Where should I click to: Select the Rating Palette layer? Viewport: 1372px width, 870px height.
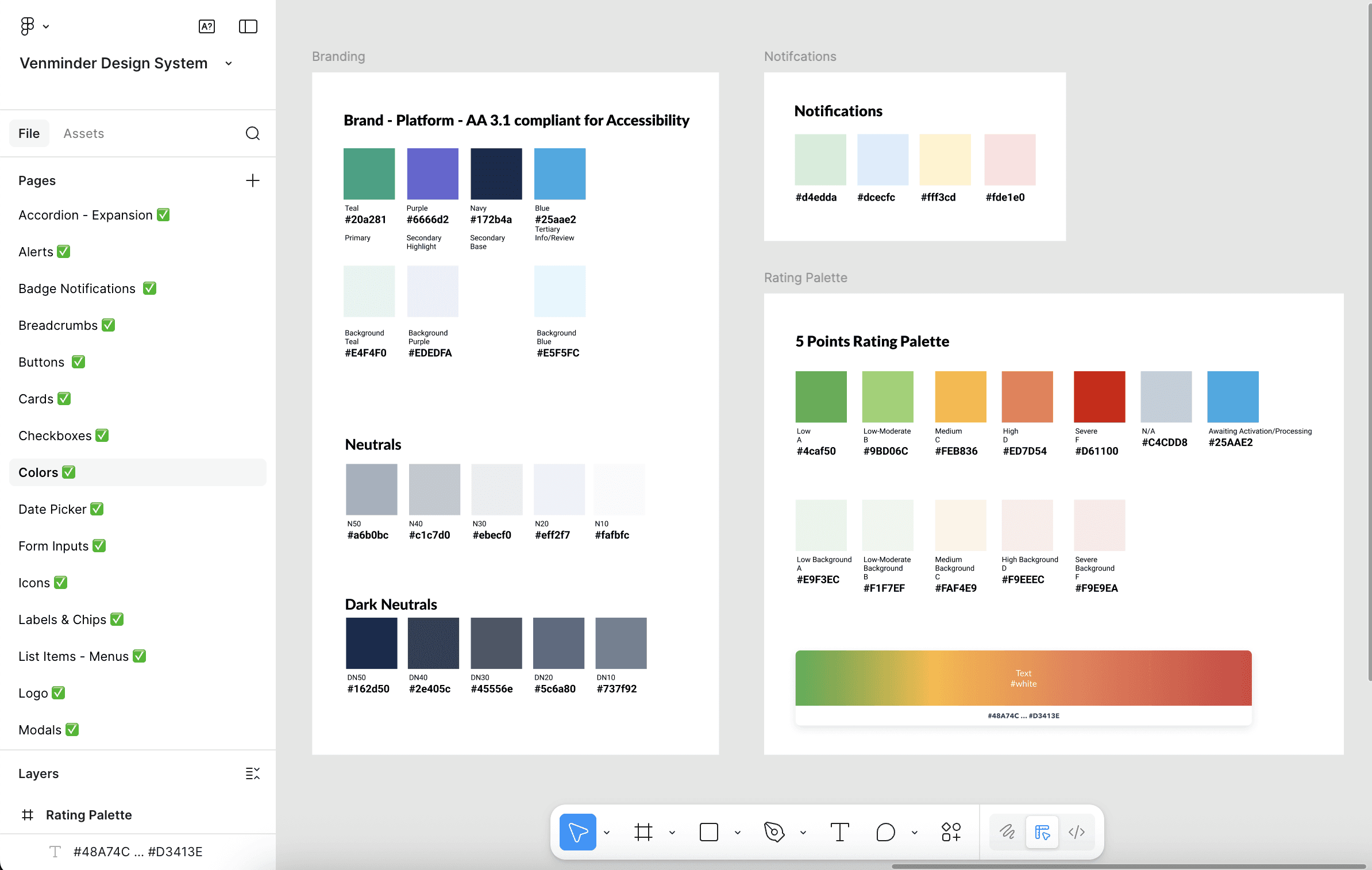coord(89,815)
